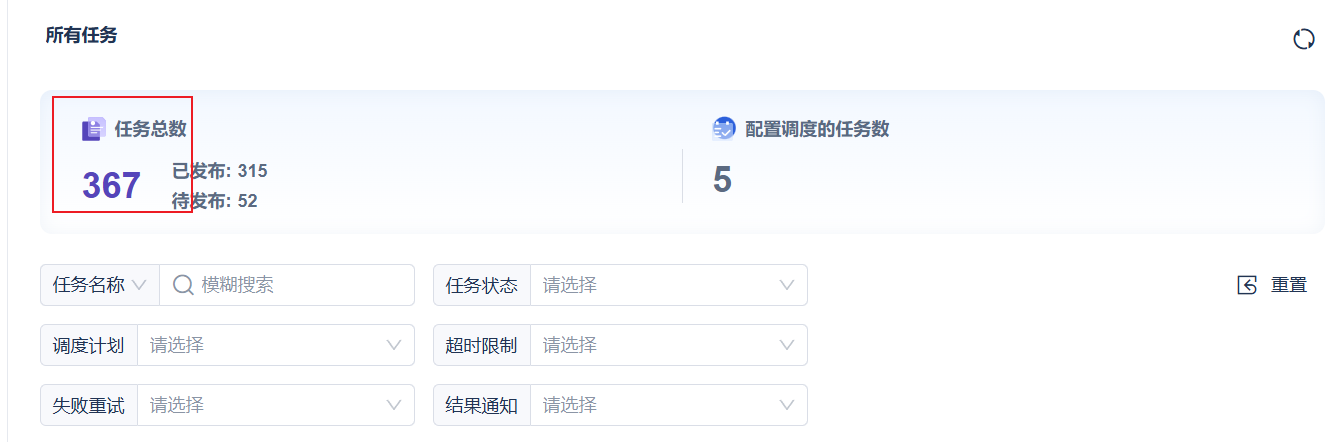Click the 待发布: 52 pending count
1343x442 pixels.
(215, 201)
